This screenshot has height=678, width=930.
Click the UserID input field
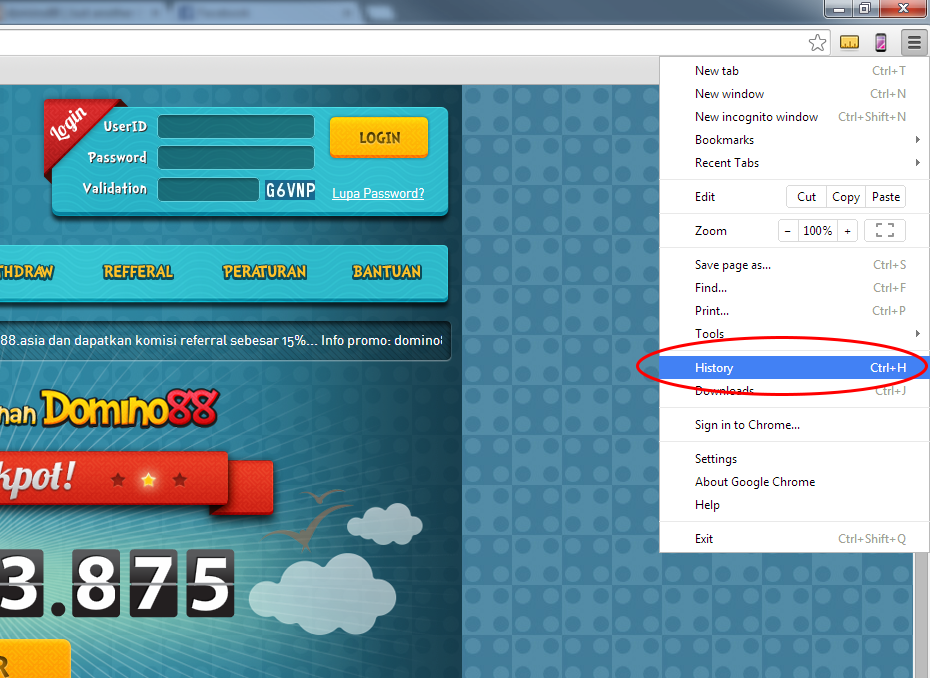(235, 126)
